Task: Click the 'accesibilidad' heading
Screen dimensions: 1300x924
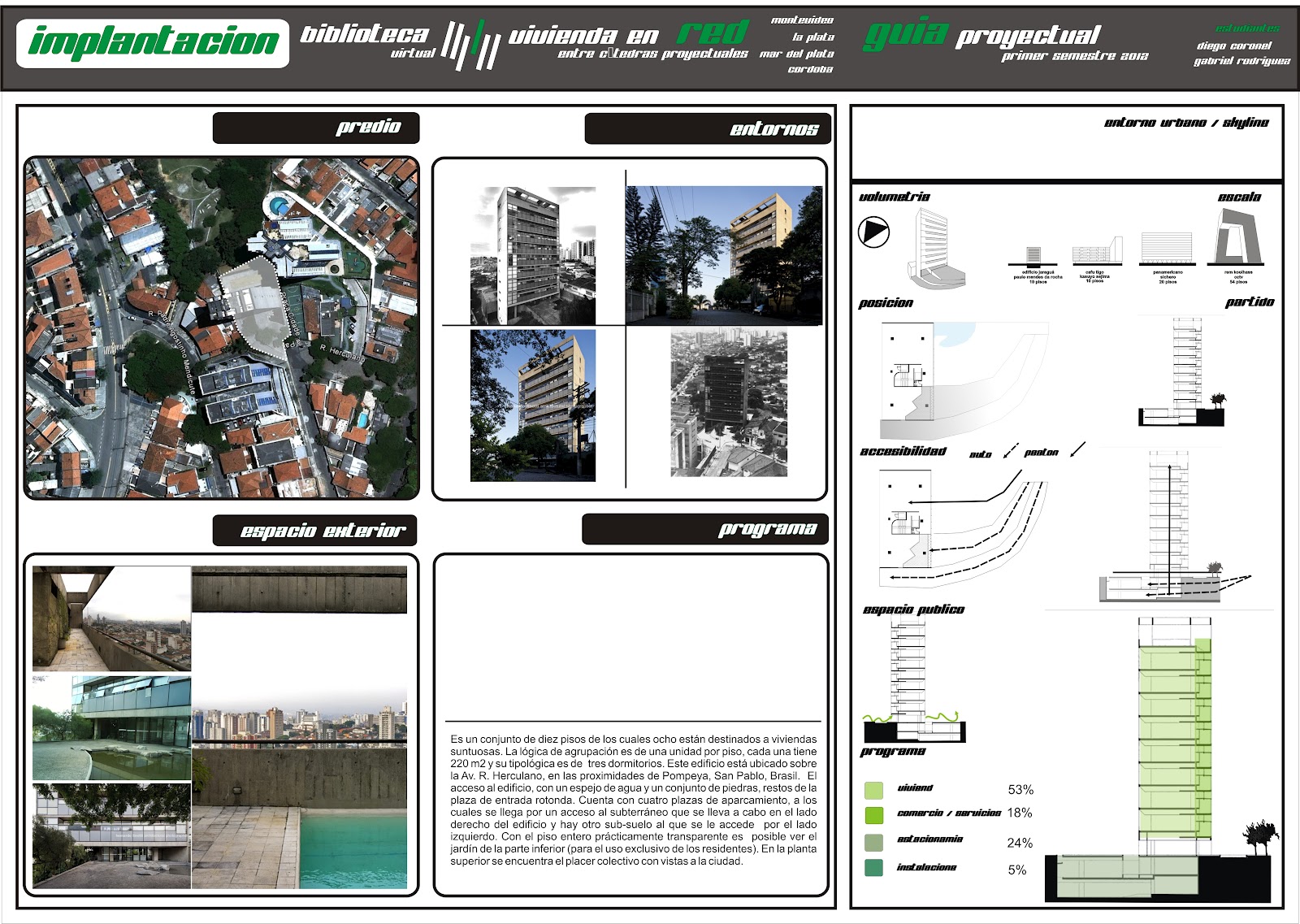Action: click(x=903, y=451)
